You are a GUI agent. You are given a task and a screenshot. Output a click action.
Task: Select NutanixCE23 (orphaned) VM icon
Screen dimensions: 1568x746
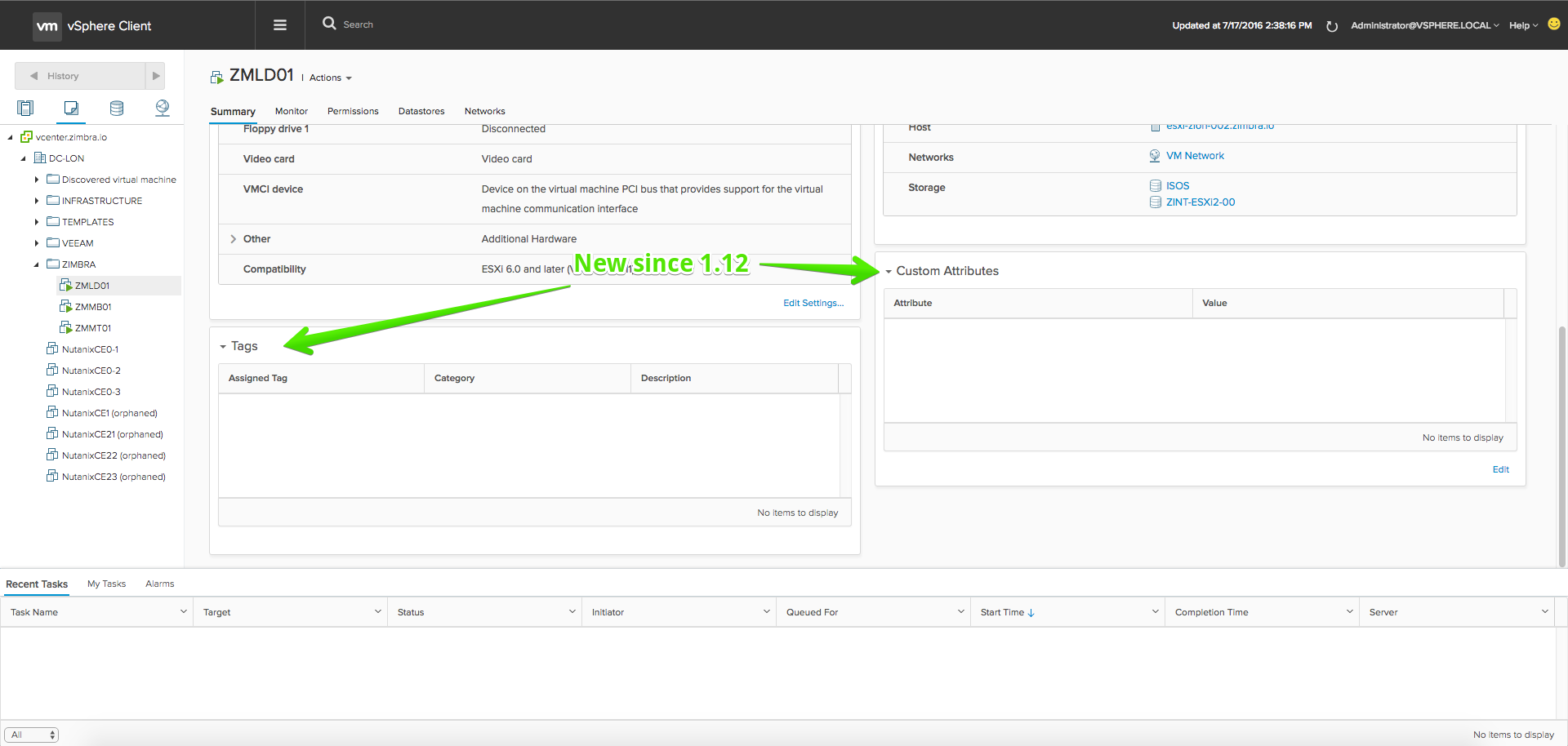pyautogui.click(x=53, y=476)
